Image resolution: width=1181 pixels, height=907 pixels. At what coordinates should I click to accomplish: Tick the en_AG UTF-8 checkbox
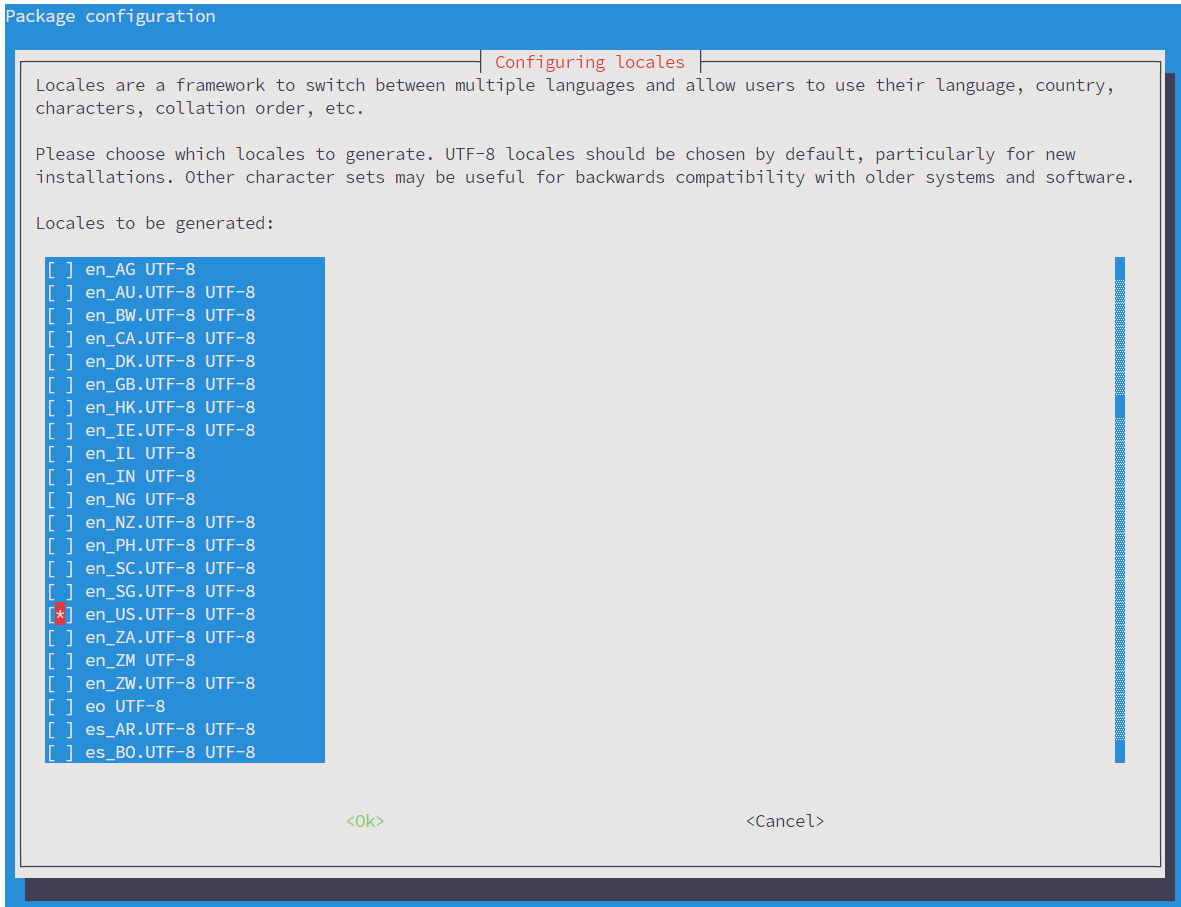tap(60, 269)
